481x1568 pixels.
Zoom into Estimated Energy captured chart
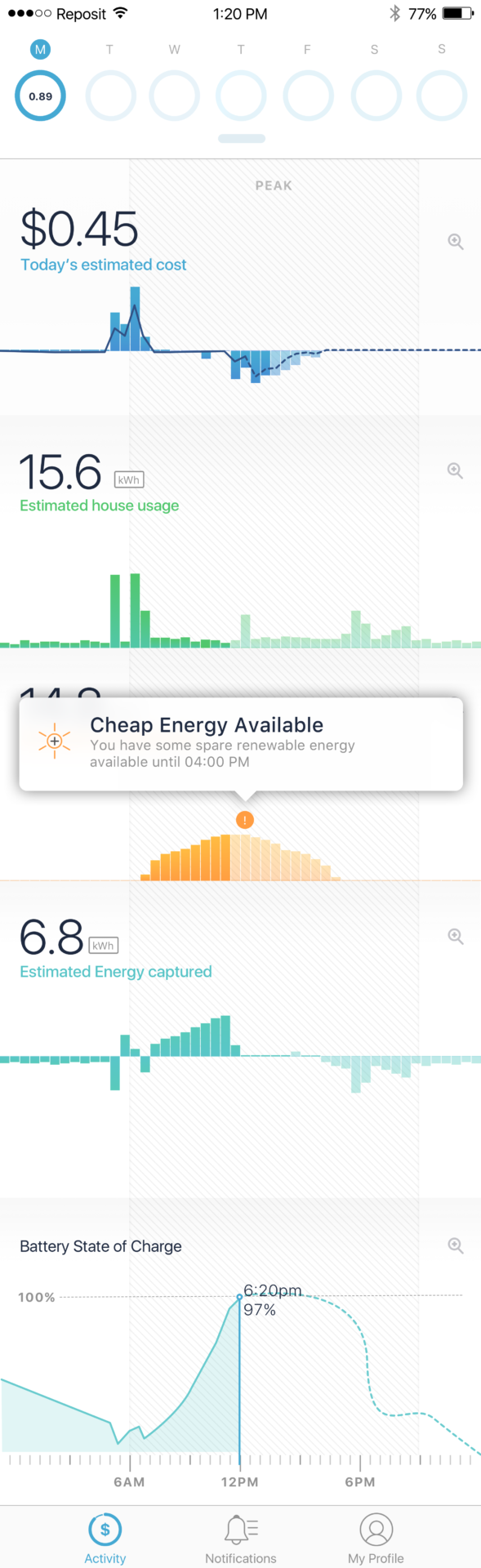[456, 936]
